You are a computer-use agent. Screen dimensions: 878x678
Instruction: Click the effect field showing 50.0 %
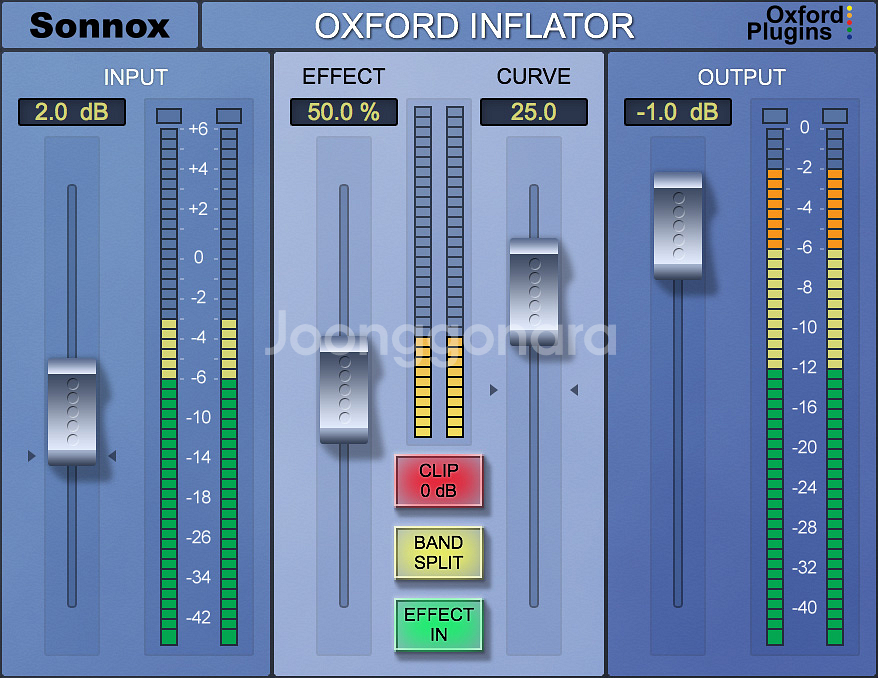tap(343, 112)
